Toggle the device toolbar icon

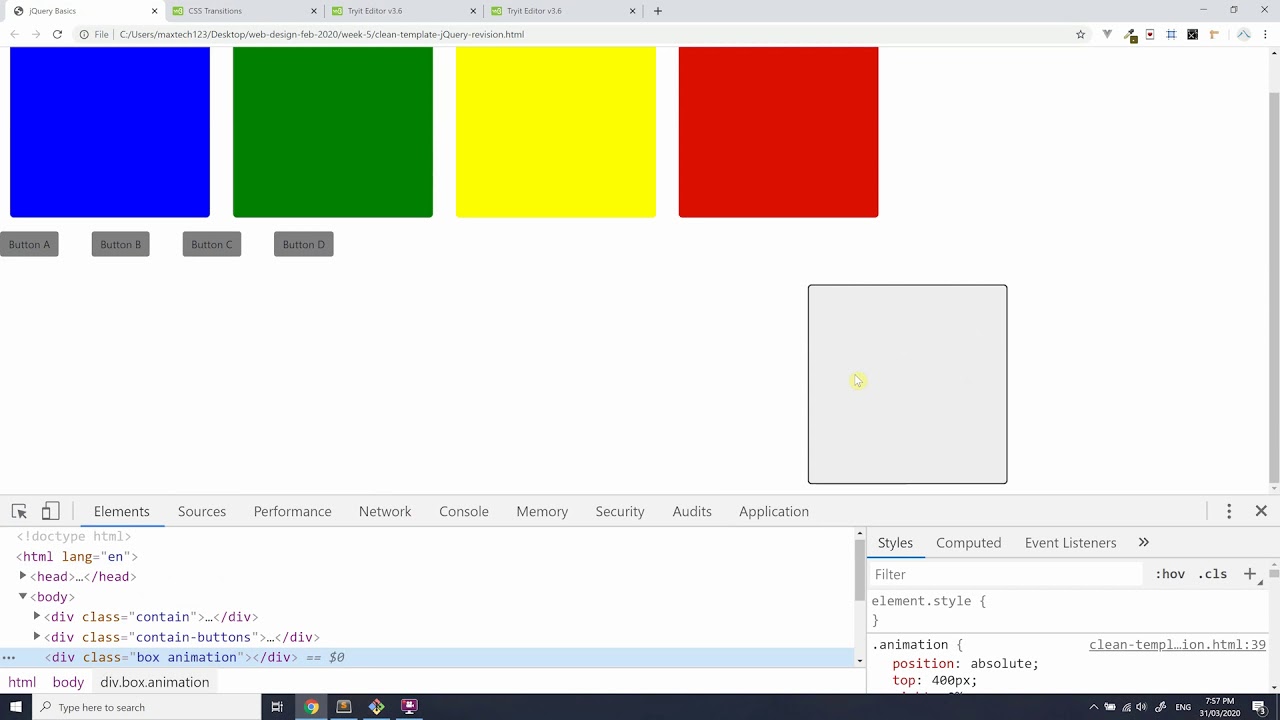point(50,511)
